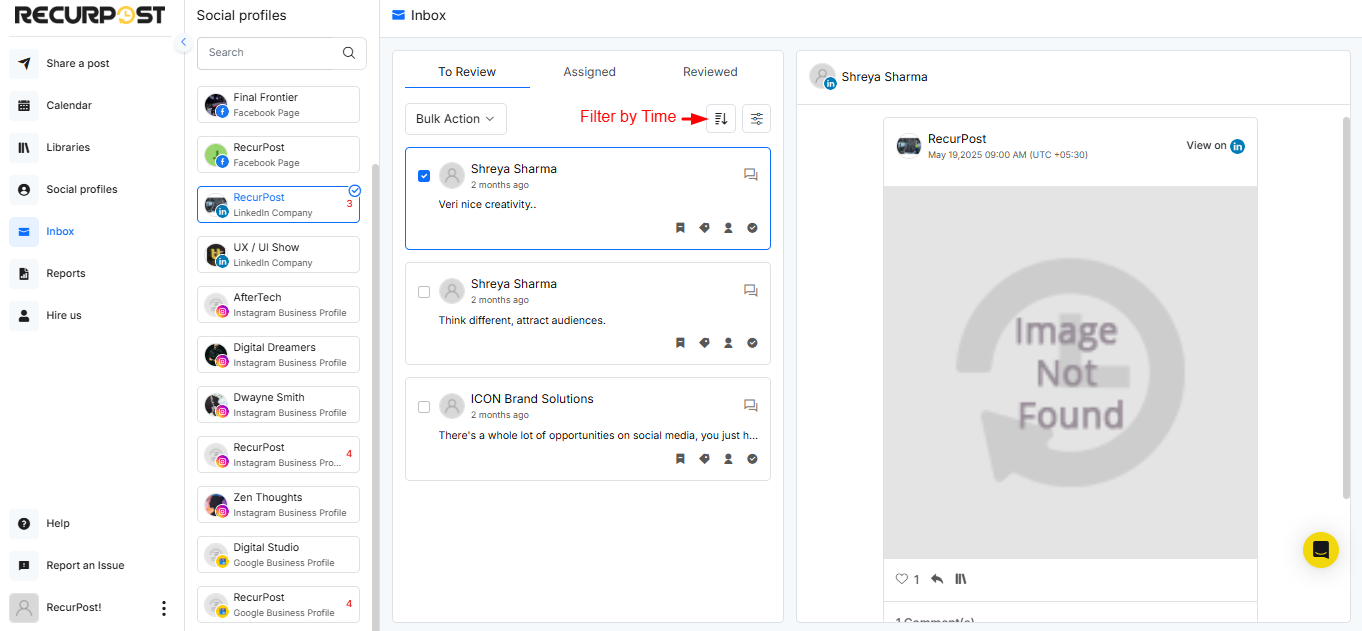Image resolution: width=1362 pixels, height=631 pixels.
Task: Tag the ICON Brand Solutions message
Action: pyautogui.click(x=704, y=459)
